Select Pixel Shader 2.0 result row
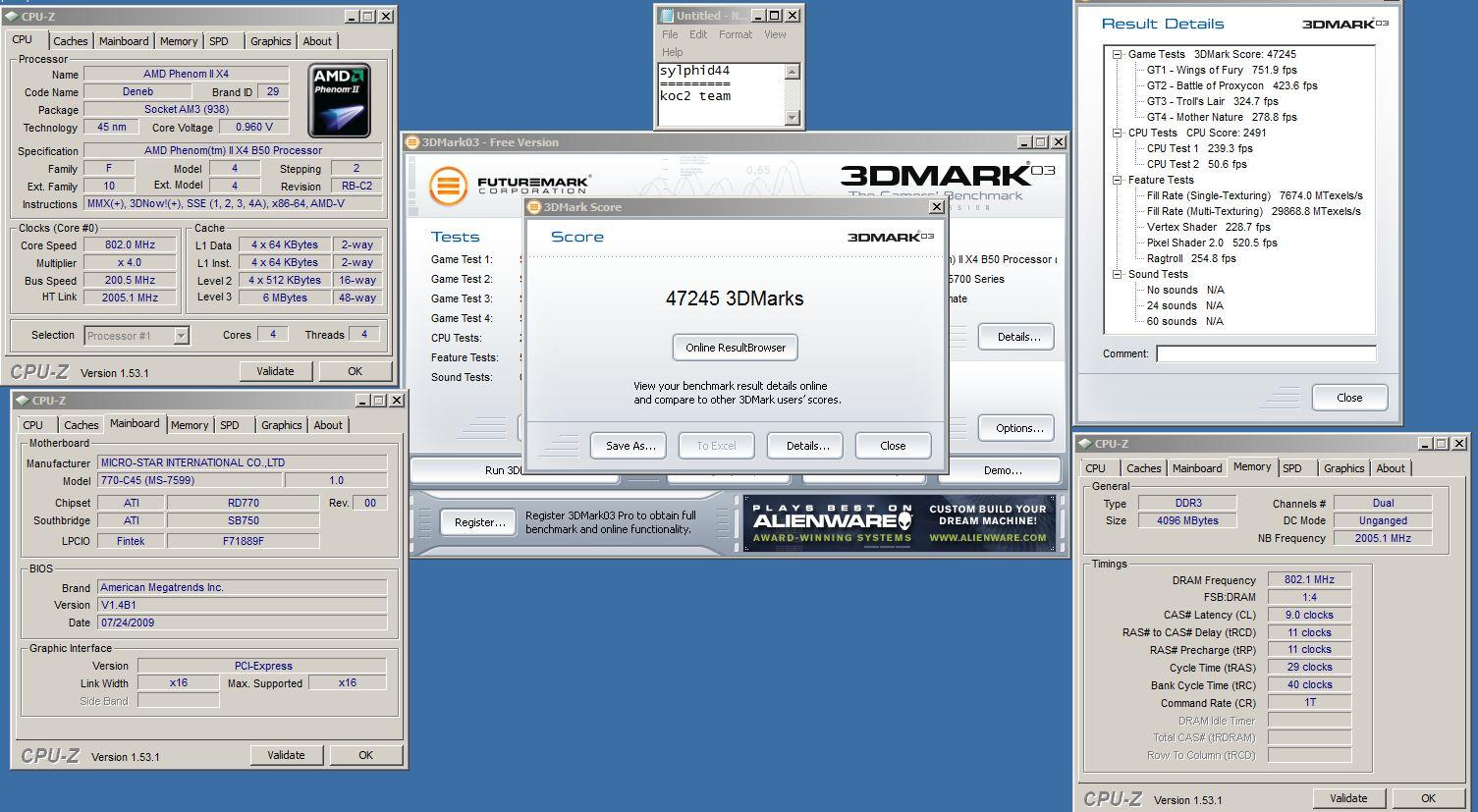 click(x=1212, y=244)
